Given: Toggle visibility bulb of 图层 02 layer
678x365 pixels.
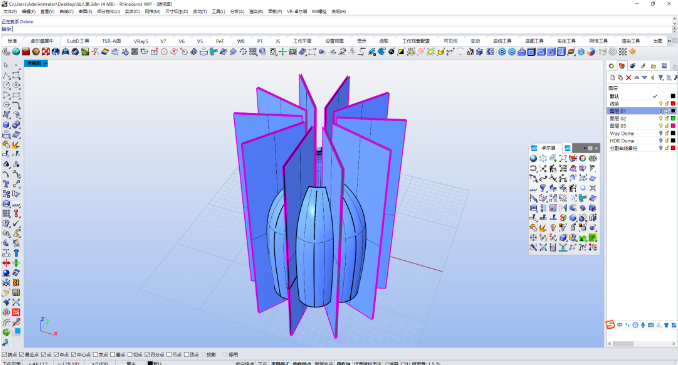Looking at the screenshot, I should pos(660,118).
